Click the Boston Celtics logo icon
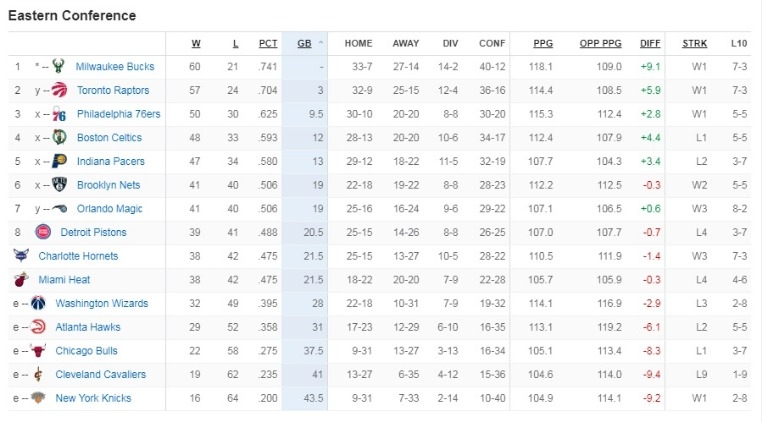 [x=58, y=137]
